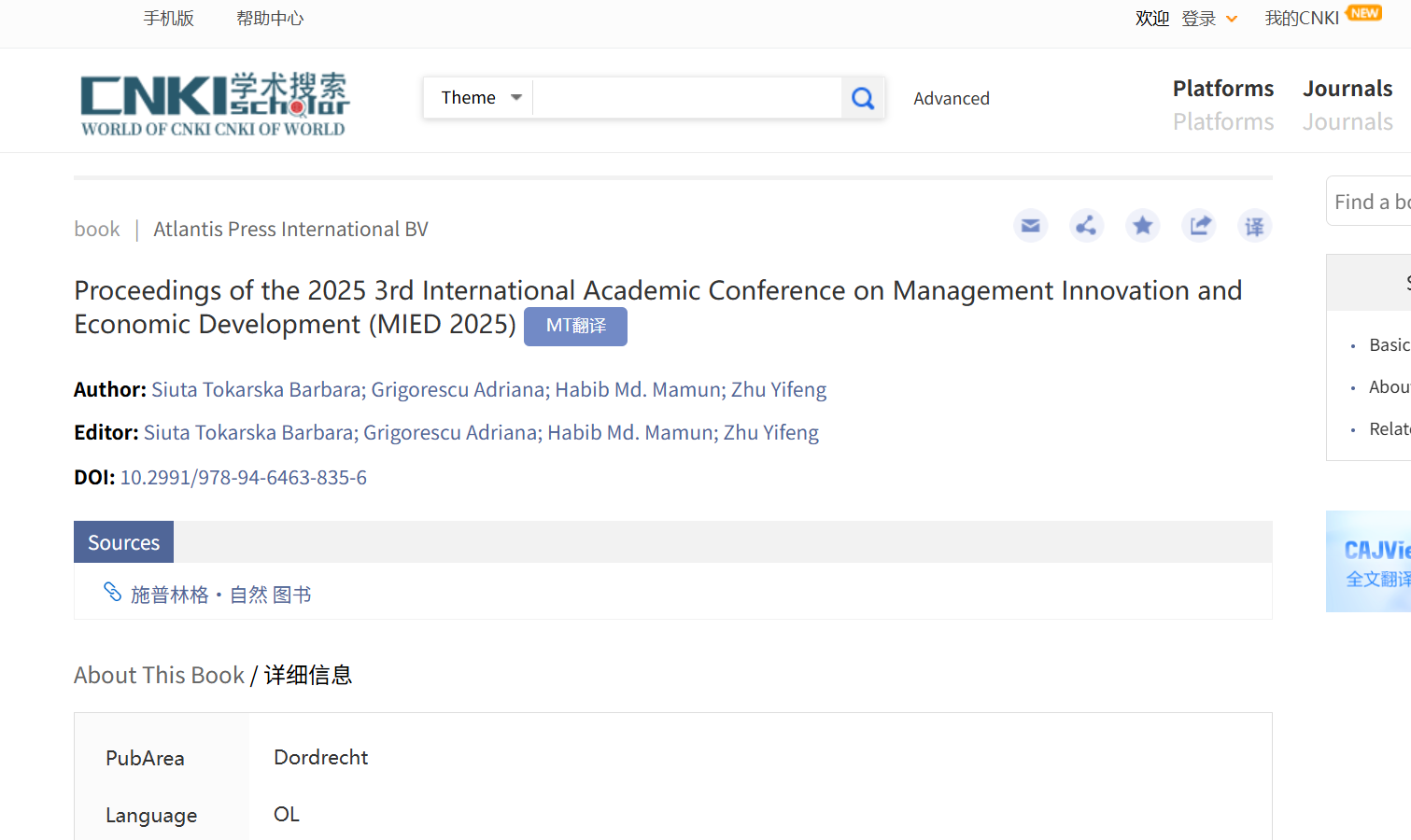
Task: Click the translate 译 icon
Action: (x=1254, y=226)
